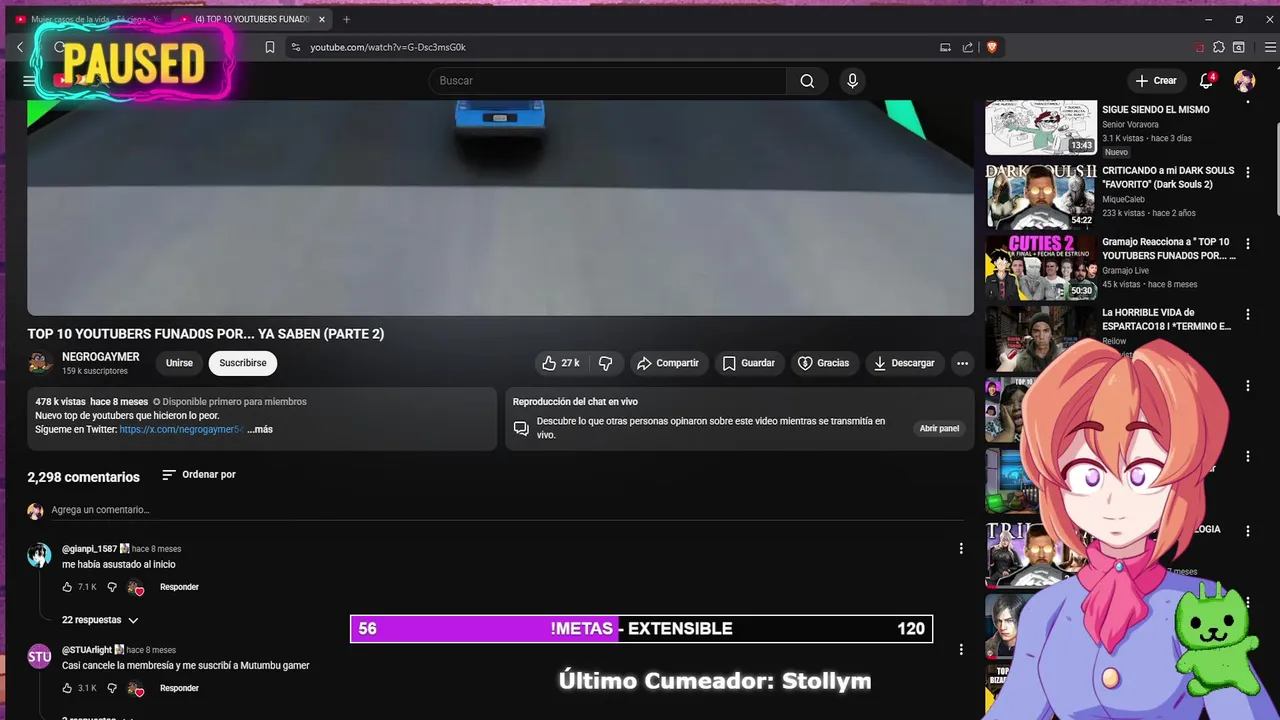Share this page via address bar share icon

[968, 47]
